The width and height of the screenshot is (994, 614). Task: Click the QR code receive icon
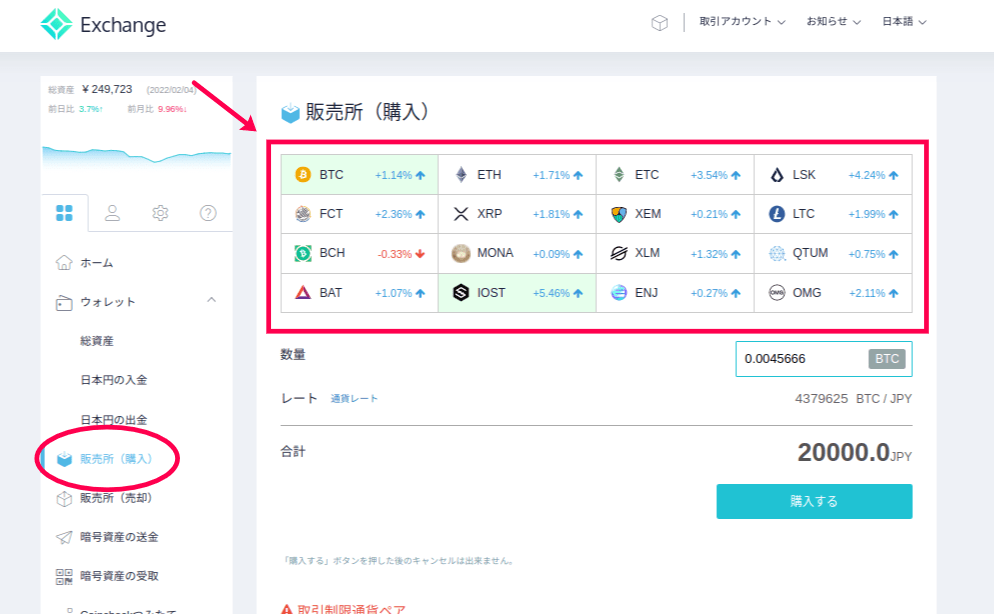[x=64, y=577]
